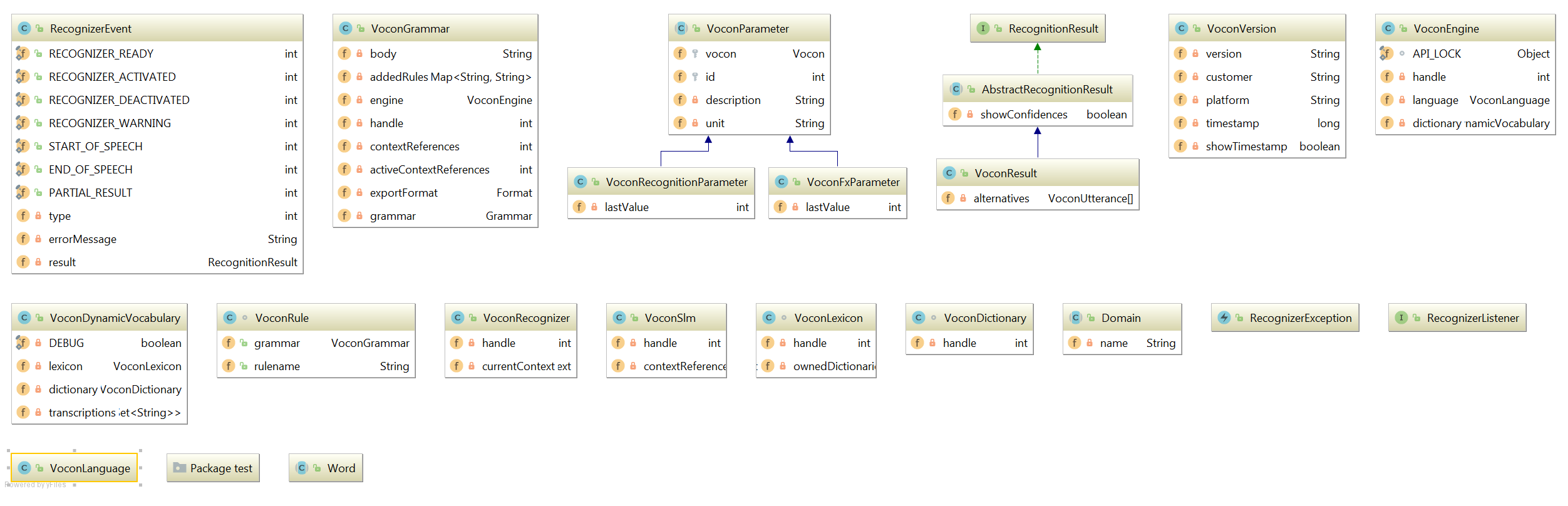Screen dimensions: 1568x506
Task: Click the interface icon of RecognitionResult
Action: click(x=983, y=28)
